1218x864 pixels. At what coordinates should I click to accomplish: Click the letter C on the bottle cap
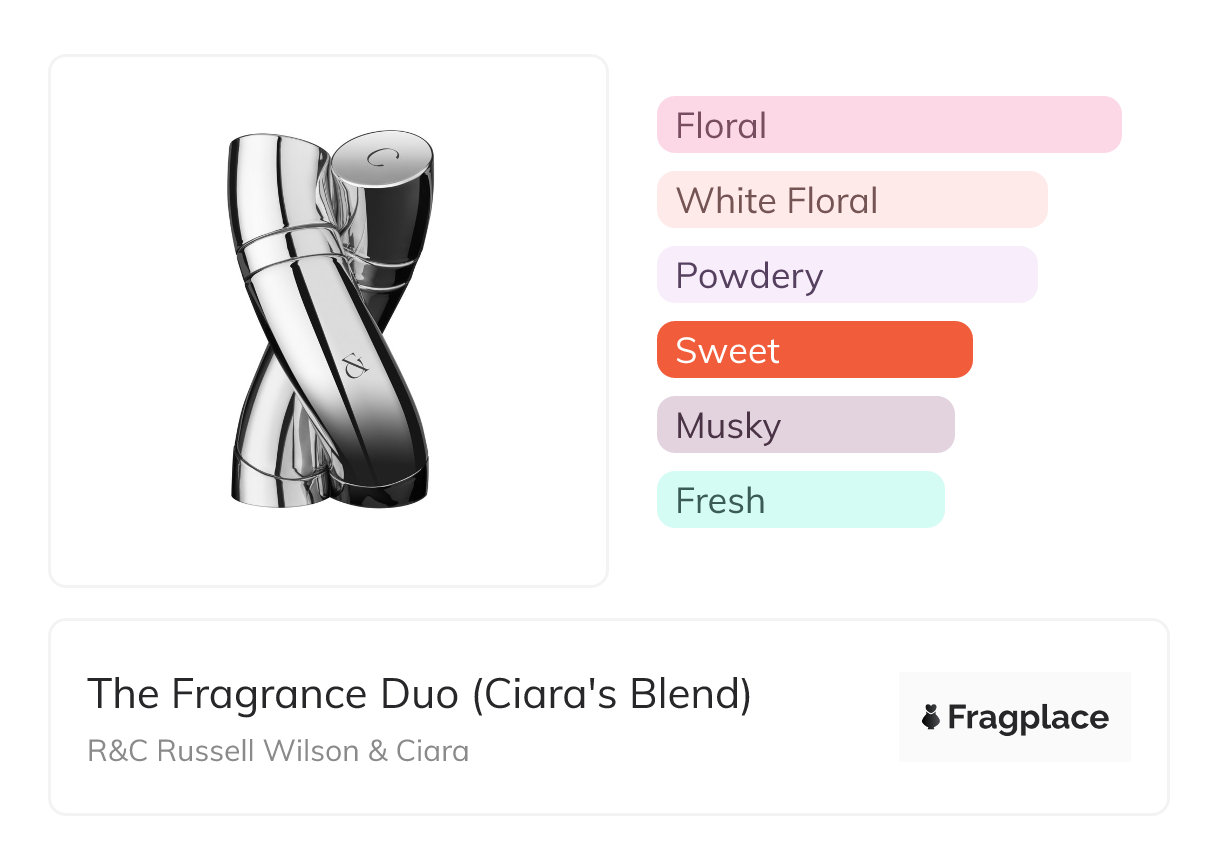378,157
